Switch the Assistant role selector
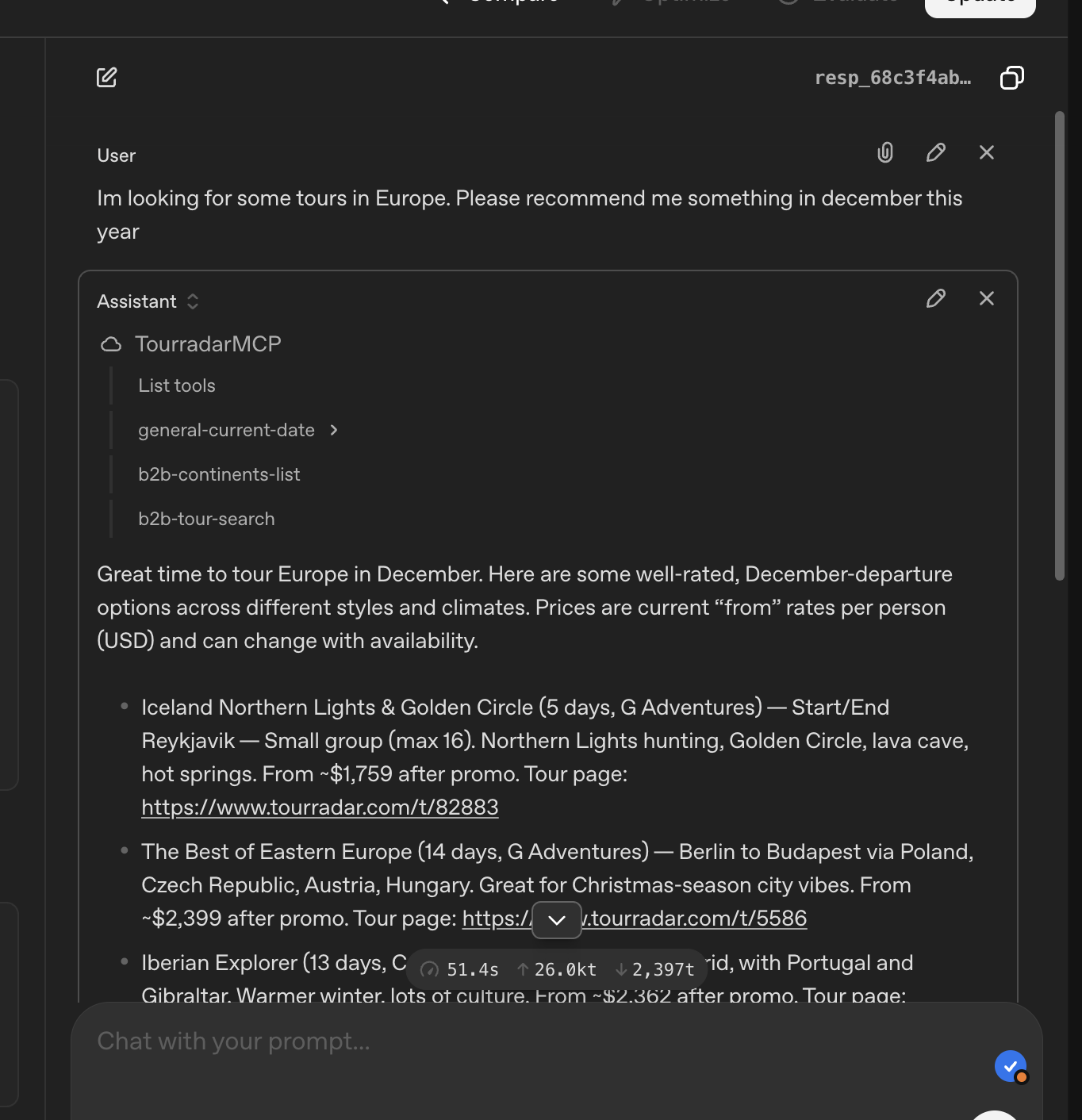This screenshot has height=1120, width=1082. coord(193,301)
